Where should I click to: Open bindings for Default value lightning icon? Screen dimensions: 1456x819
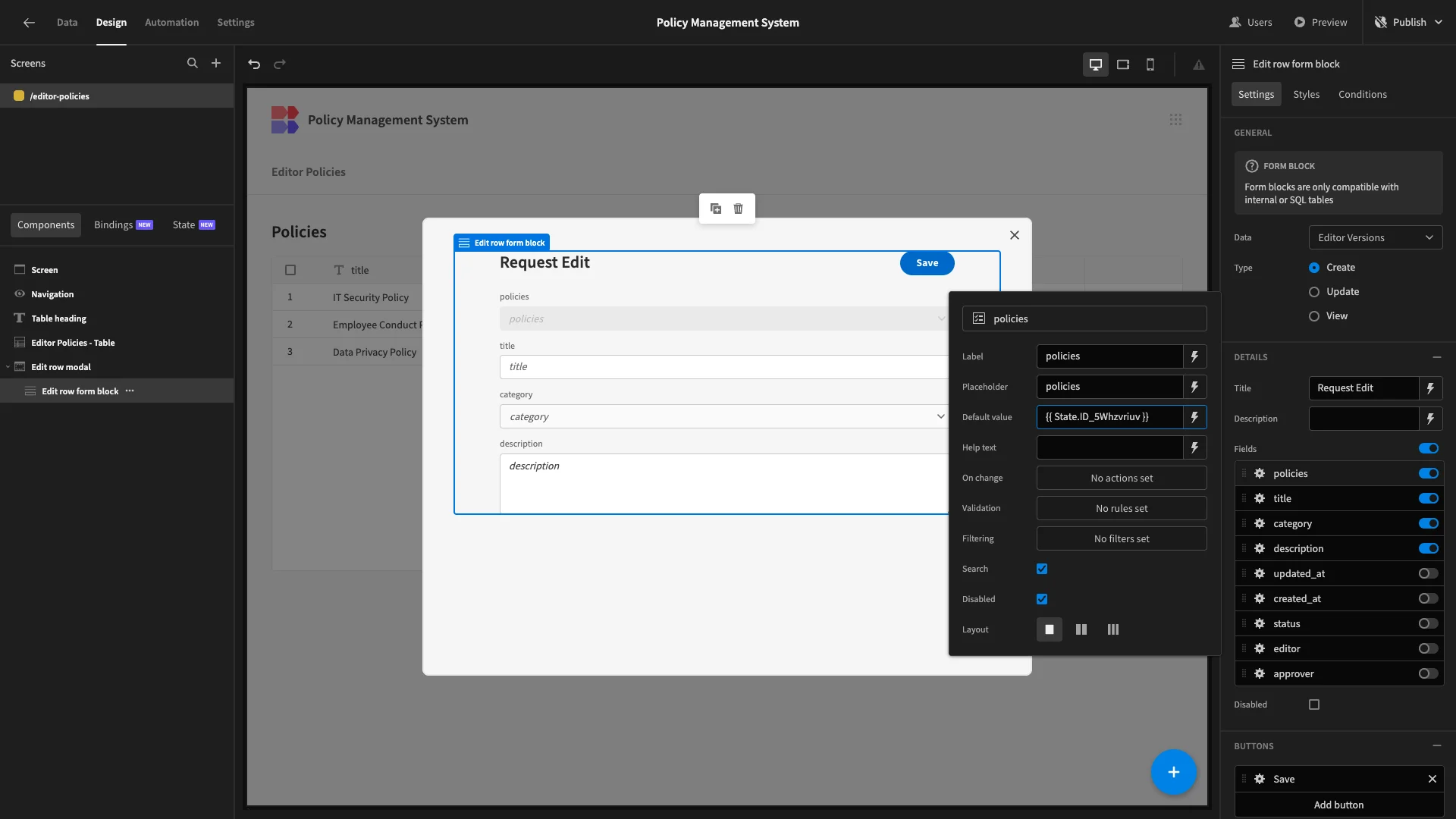click(x=1194, y=417)
